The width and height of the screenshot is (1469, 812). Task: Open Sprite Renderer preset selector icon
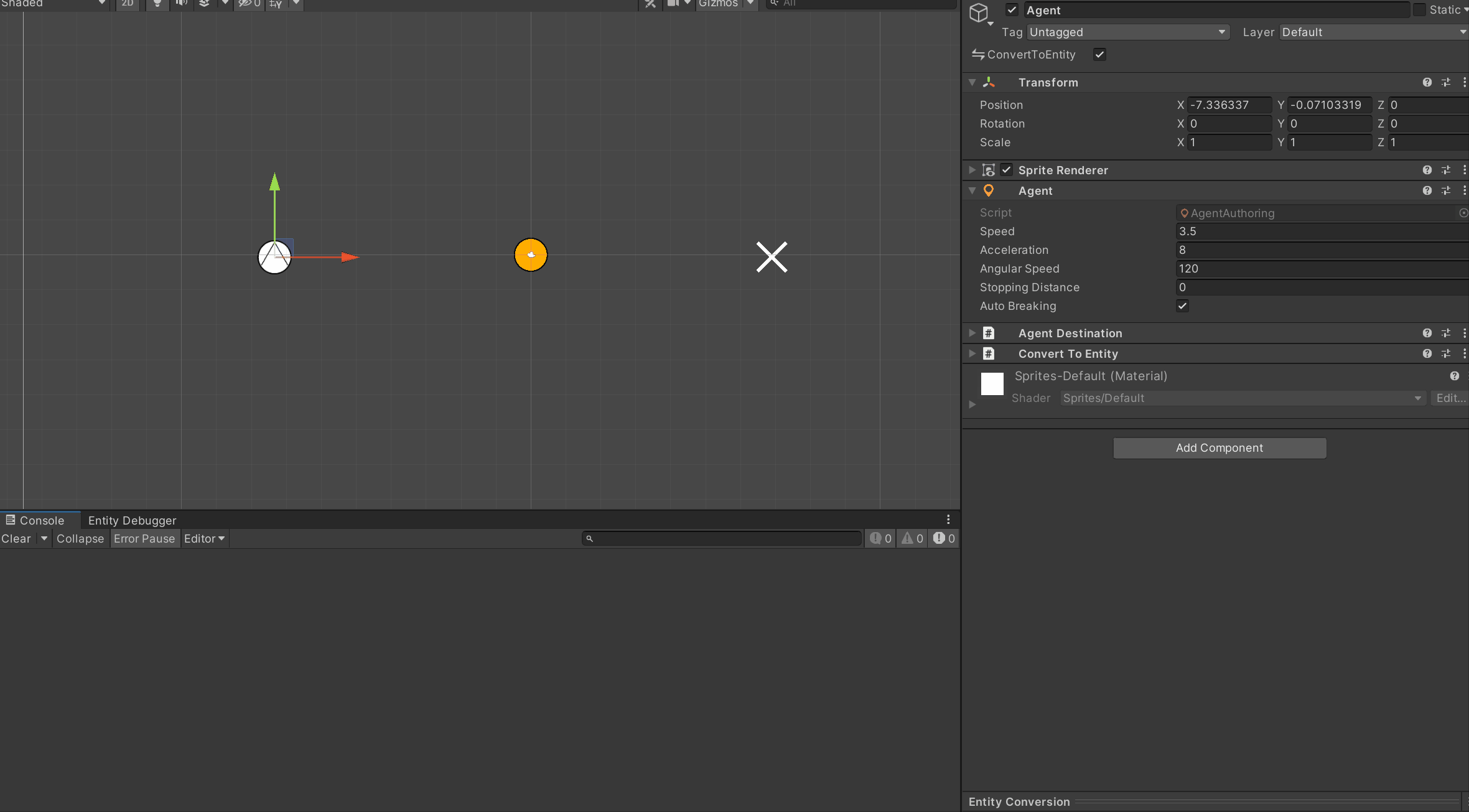pos(1446,170)
